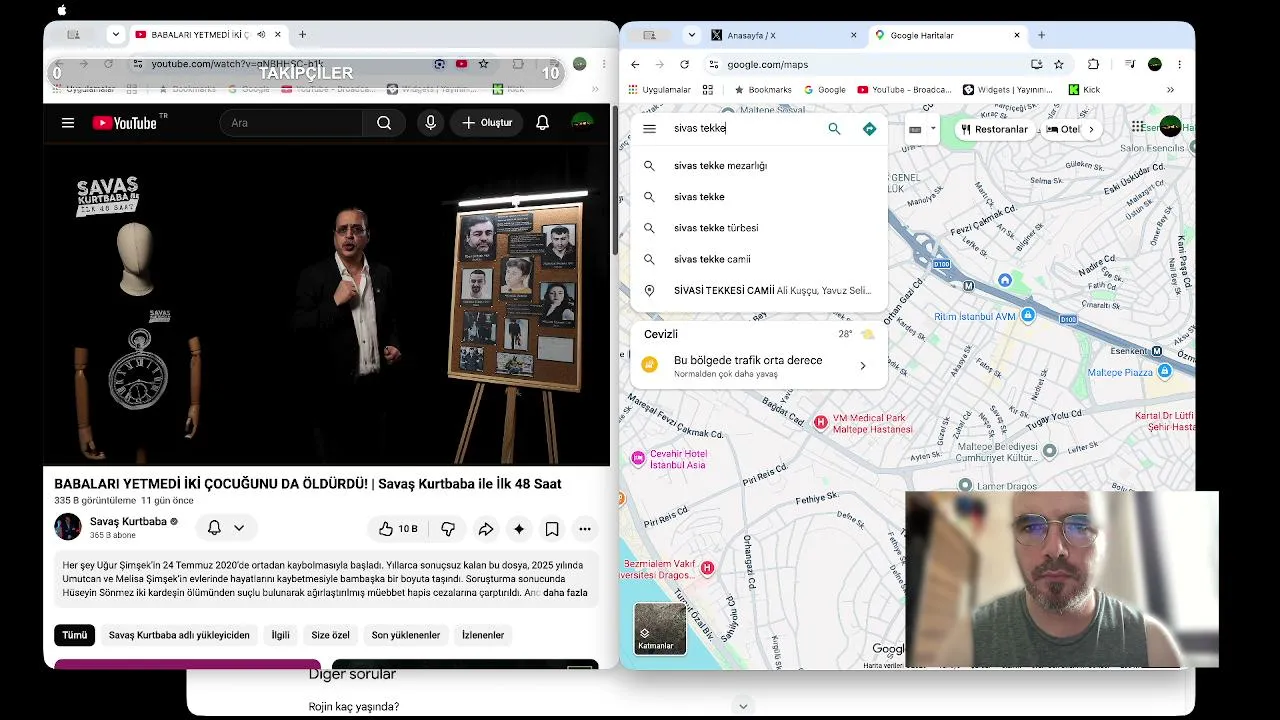
Task: Filter map by Restoranlar
Action: point(994,129)
